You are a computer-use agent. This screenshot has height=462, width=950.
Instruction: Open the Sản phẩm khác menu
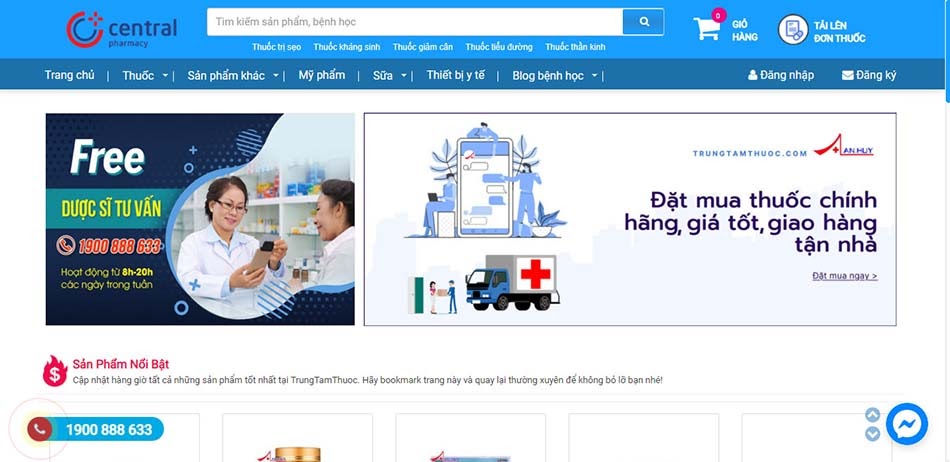(226, 76)
